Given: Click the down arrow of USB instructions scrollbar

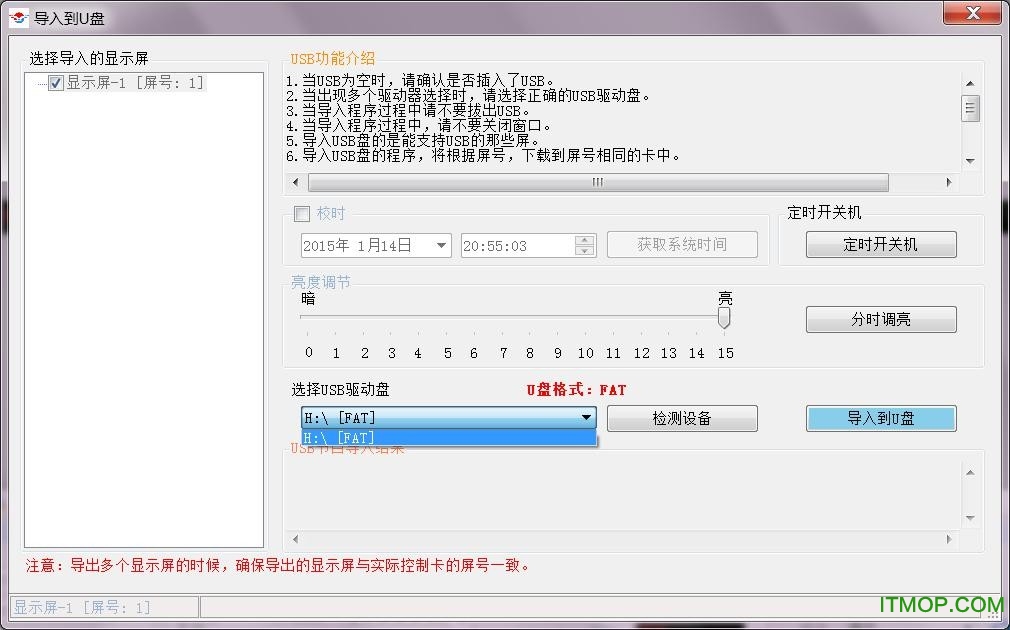Looking at the screenshot, I should point(970,160).
